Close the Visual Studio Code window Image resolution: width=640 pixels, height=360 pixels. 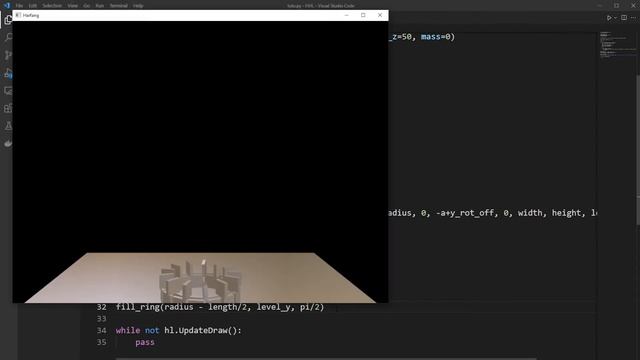coord(633,5)
